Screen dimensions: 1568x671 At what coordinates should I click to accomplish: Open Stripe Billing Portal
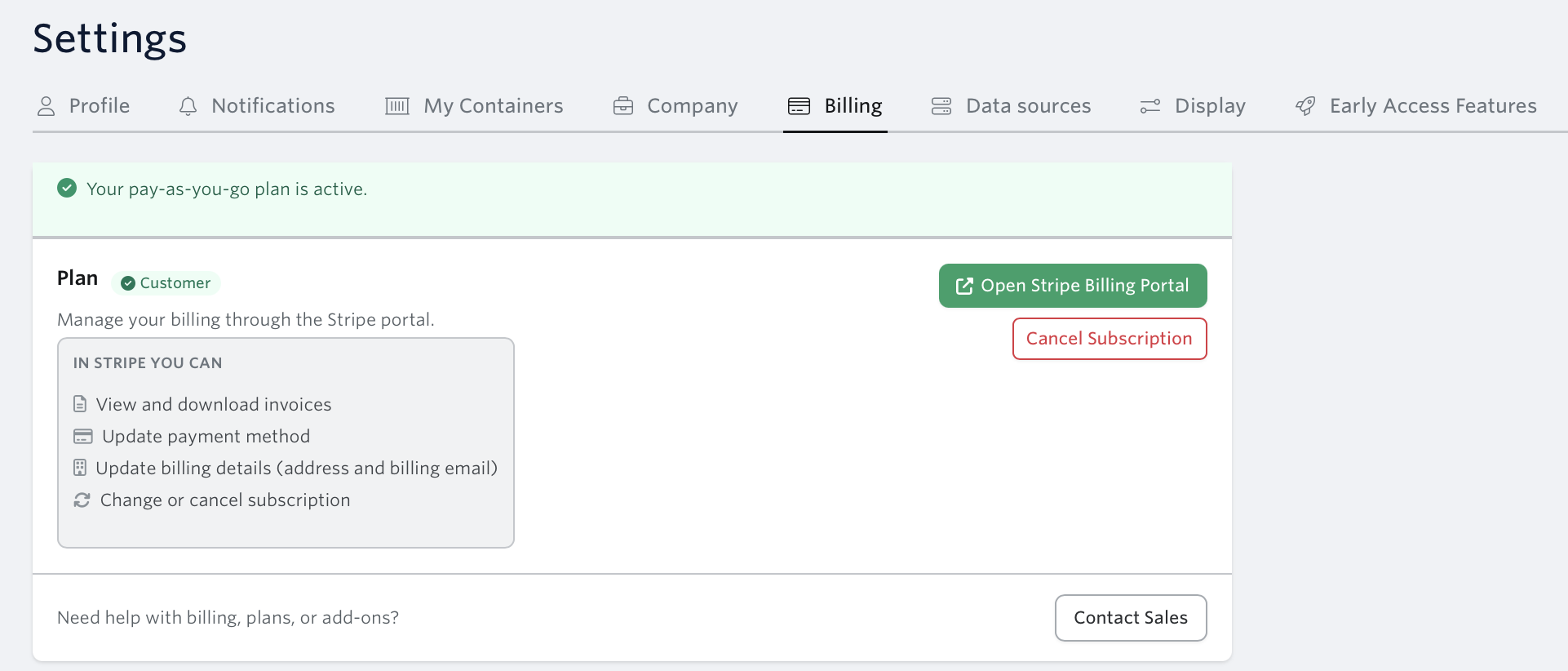[x=1073, y=286]
